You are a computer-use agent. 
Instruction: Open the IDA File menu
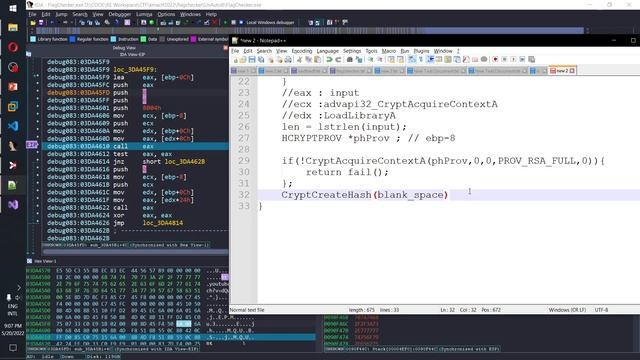point(32,14)
